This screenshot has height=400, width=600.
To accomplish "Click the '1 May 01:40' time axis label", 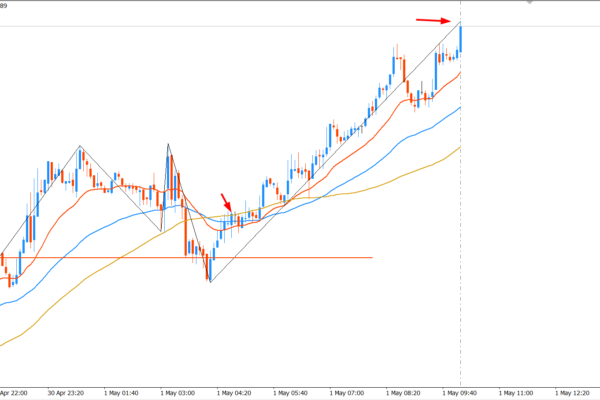I will pyautogui.click(x=121, y=393).
